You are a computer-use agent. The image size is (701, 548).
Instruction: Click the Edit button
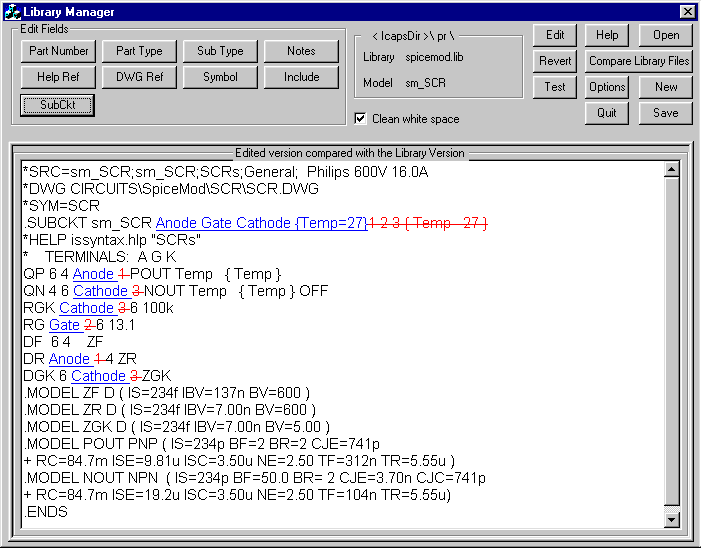[555, 35]
